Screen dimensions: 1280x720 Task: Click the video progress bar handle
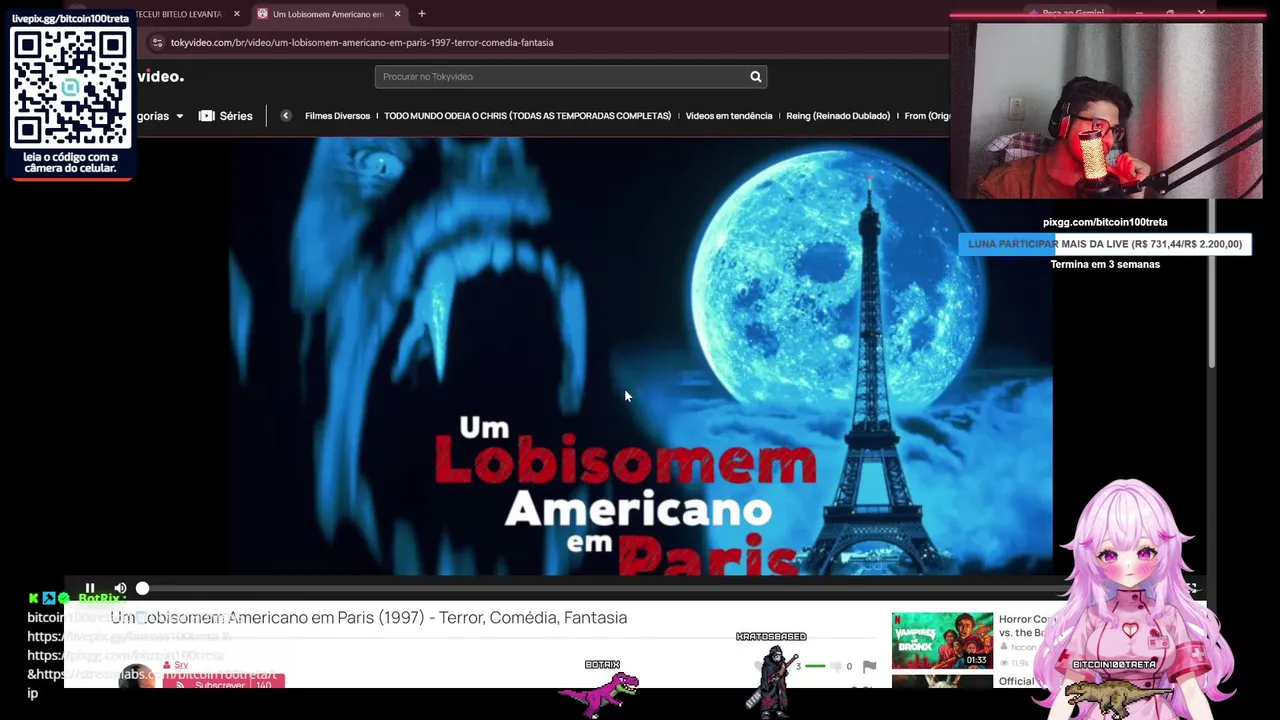[x=142, y=589]
